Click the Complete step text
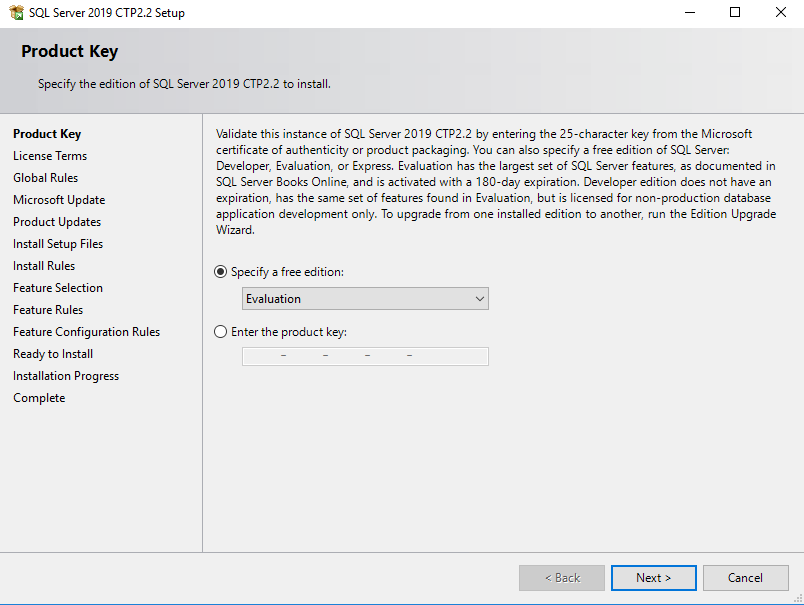Viewport: 804px width, 605px height. [x=39, y=398]
